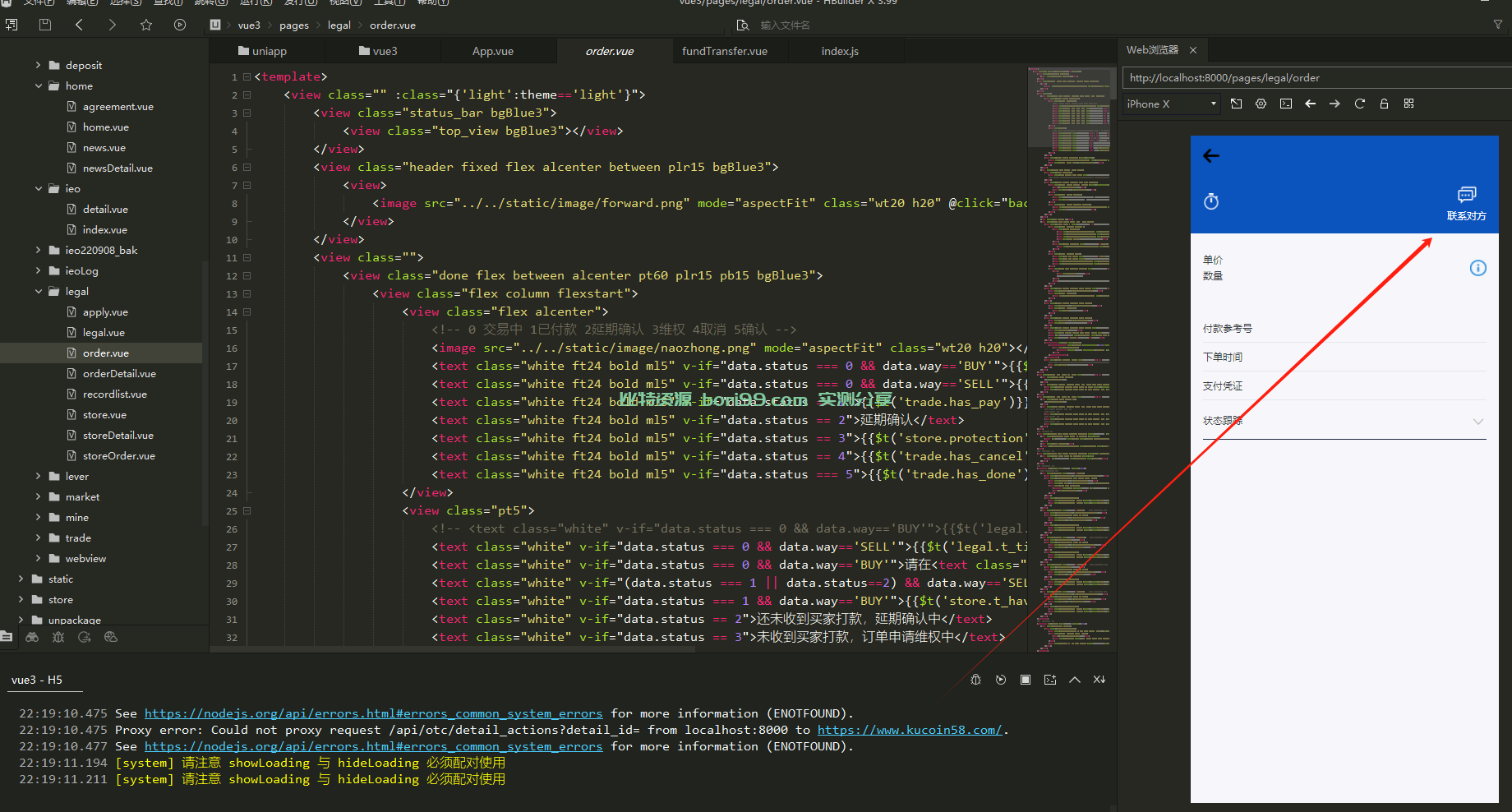Click the project manager icon at bottom left
Image resolution: width=1512 pixels, height=812 pixels.
[x=7, y=637]
